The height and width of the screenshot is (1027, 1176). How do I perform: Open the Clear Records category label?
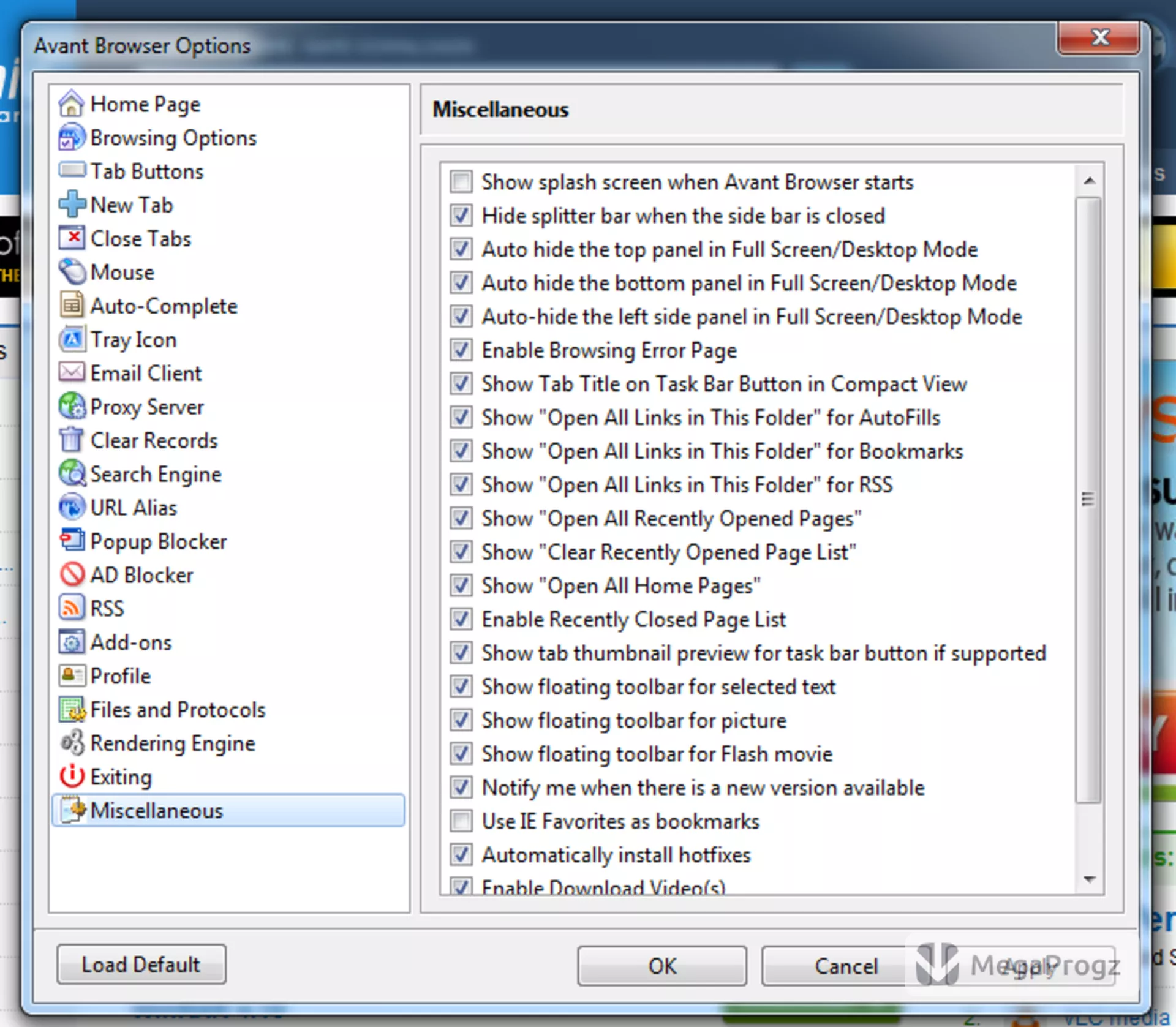coord(154,440)
